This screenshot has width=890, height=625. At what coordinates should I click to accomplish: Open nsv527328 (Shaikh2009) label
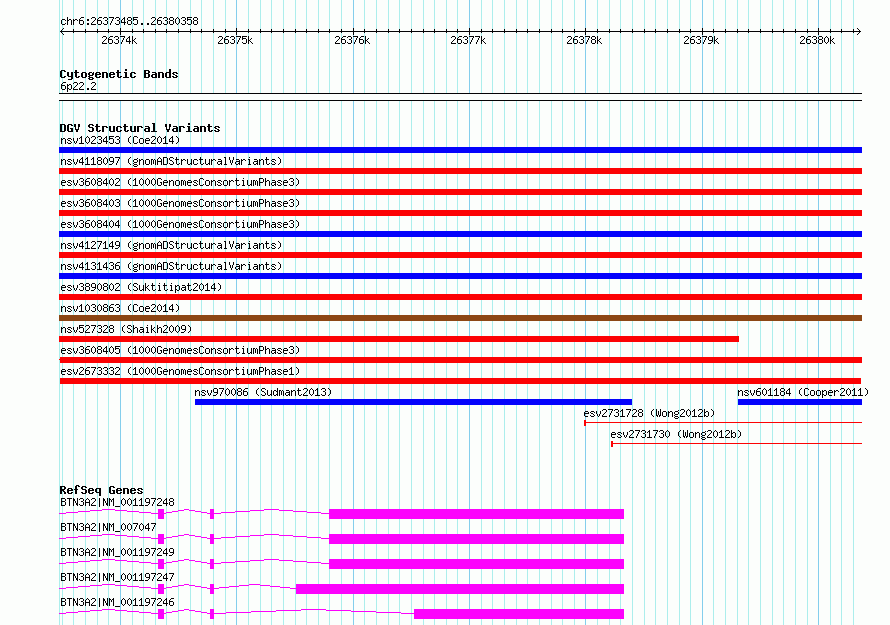pyautogui.click(x=126, y=329)
